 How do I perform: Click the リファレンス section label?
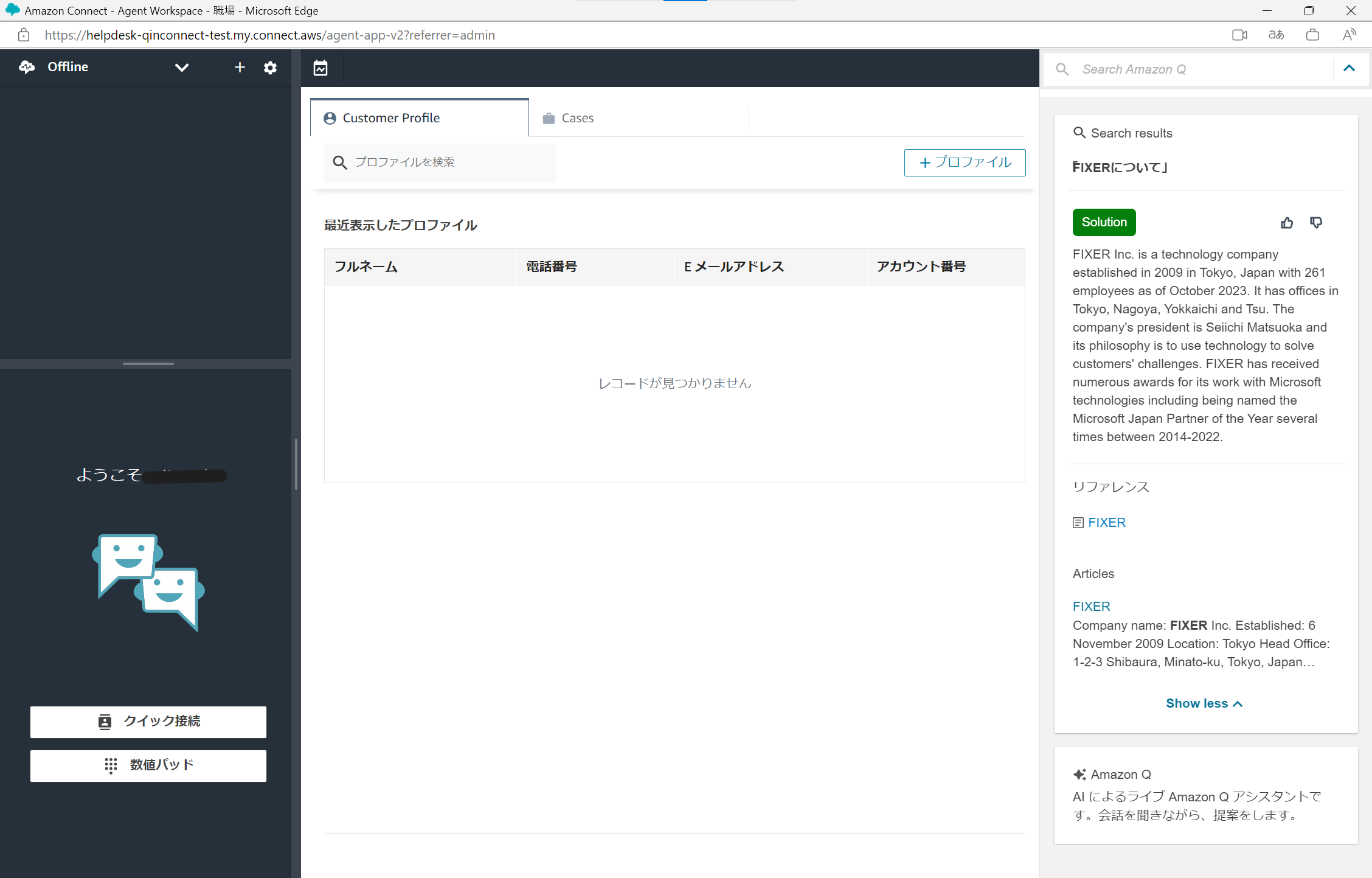point(1110,487)
